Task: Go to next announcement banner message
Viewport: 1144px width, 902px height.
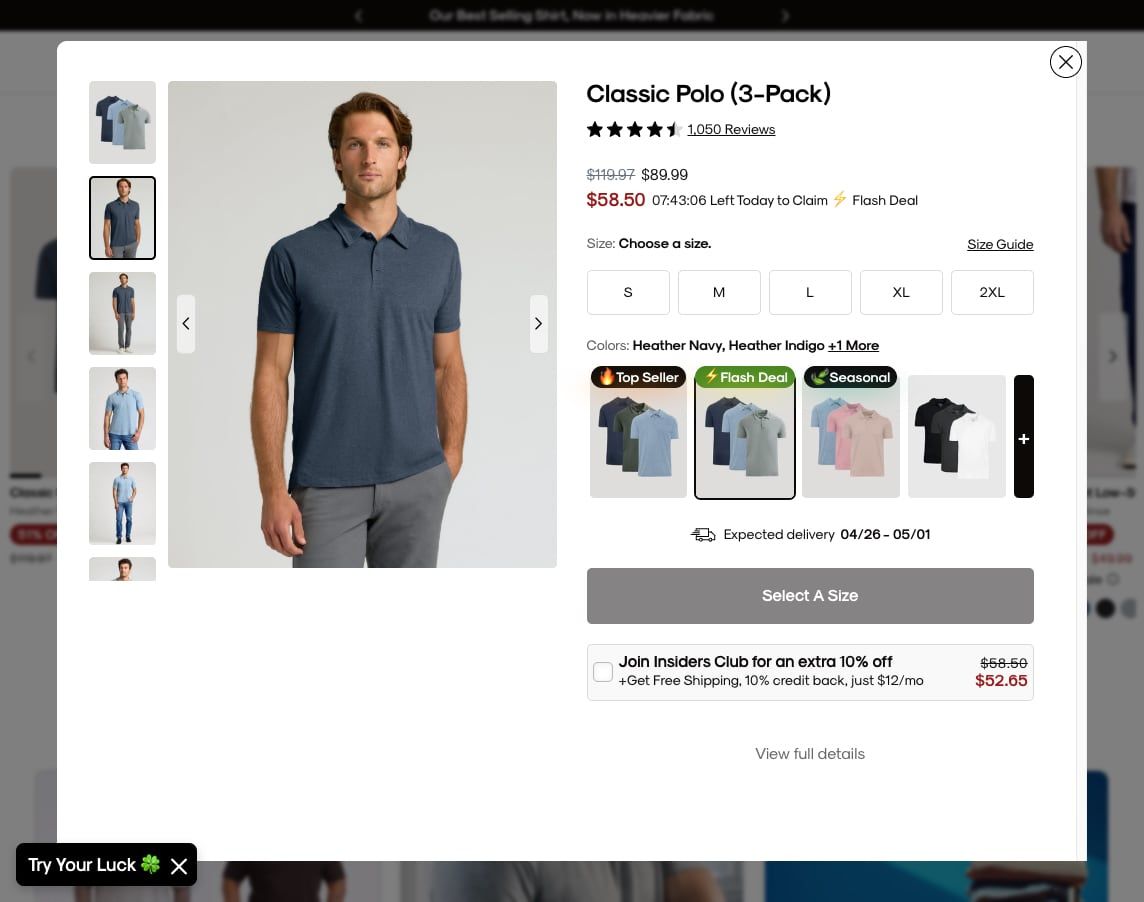Action: click(x=785, y=15)
